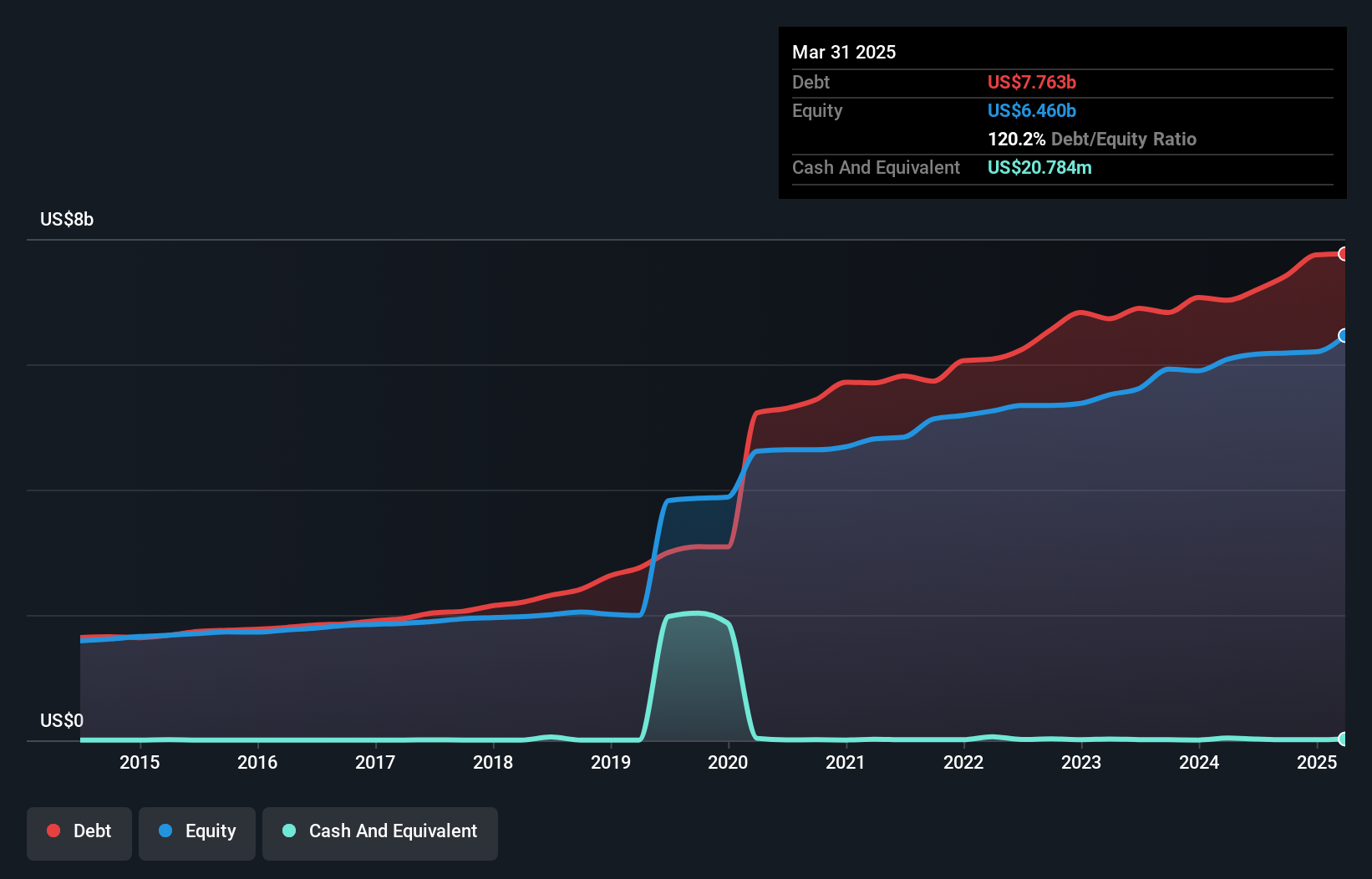
Task: Click the 2024 x-axis label
Action: (1199, 763)
